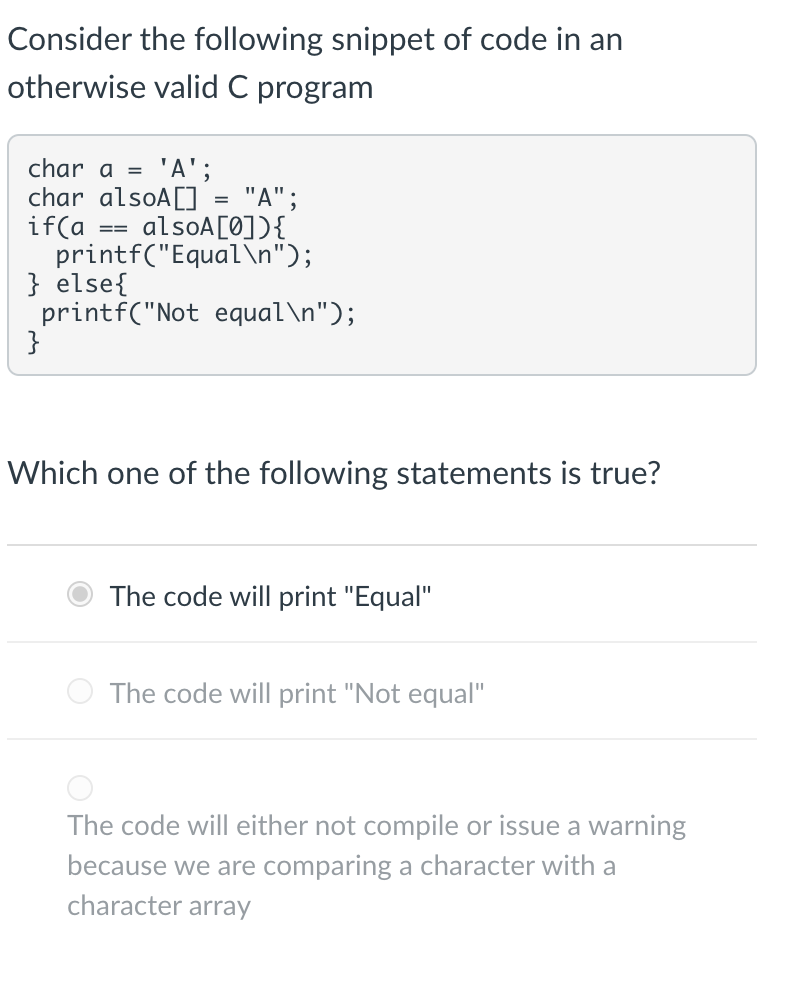Click the answer text 'The code will print "Not equal"'
Screen dimensions: 788x988
pyautogui.click(x=297, y=693)
